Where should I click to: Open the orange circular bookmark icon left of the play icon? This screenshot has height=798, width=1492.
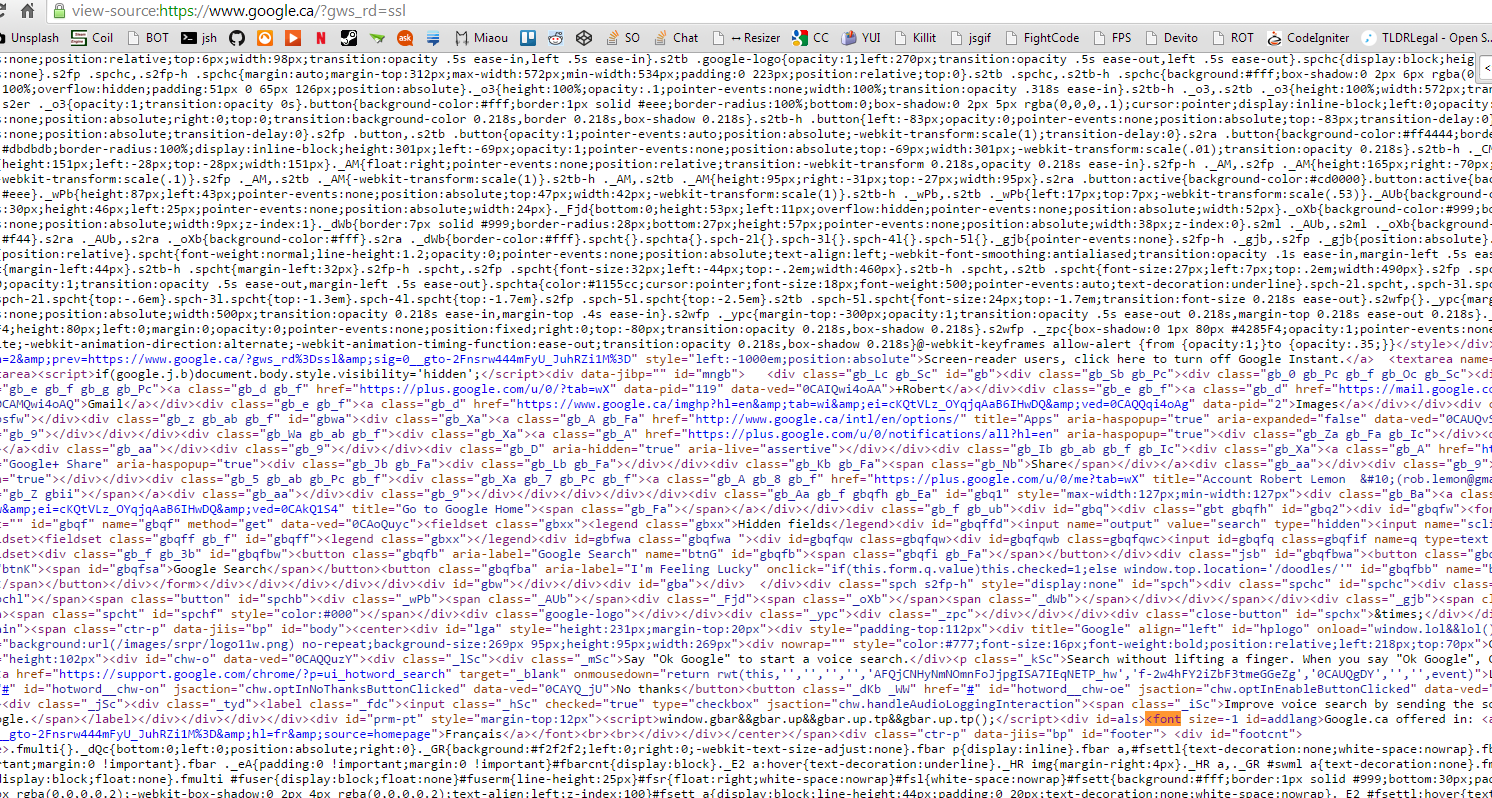coord(265,38)
